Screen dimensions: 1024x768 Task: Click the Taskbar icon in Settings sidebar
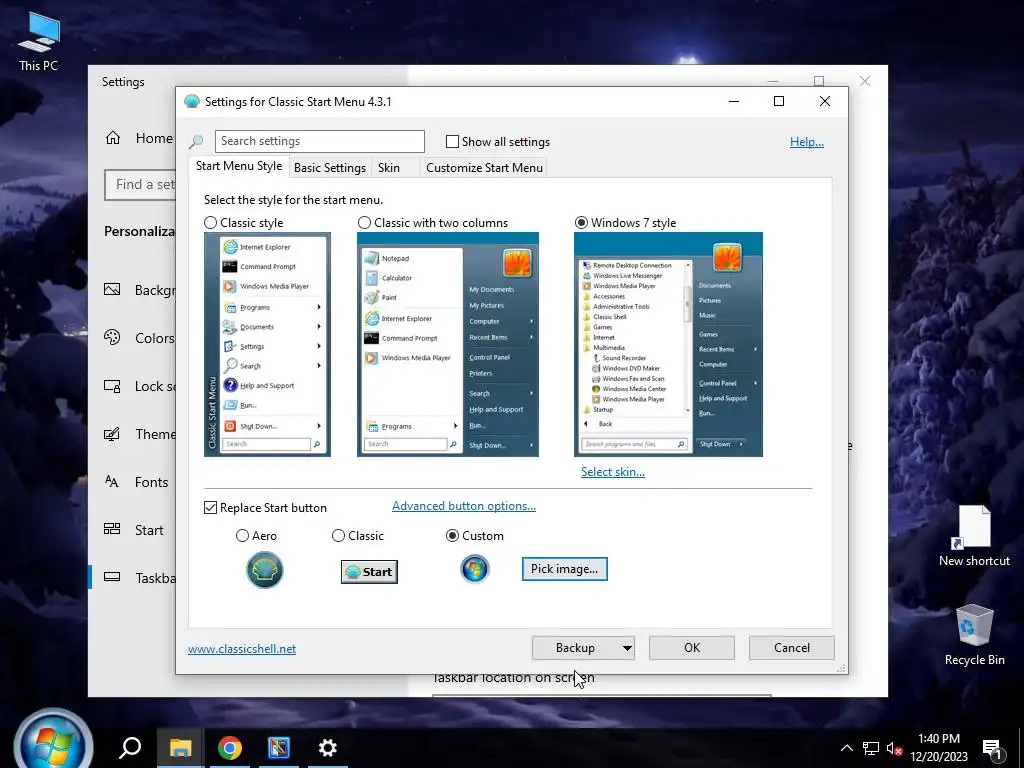point(112,577)
